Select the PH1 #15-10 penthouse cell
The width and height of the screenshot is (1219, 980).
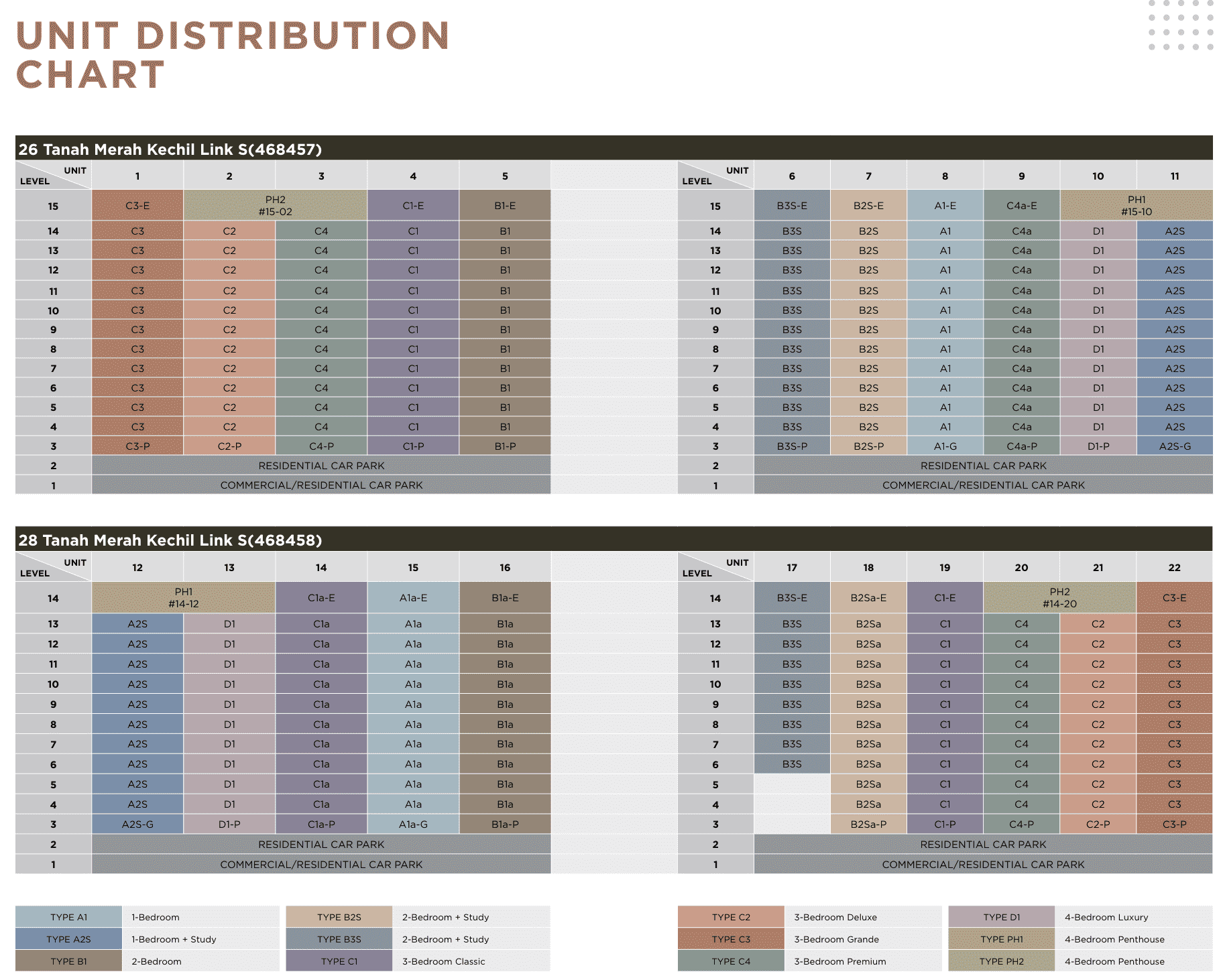click(x=1136, y=205)
